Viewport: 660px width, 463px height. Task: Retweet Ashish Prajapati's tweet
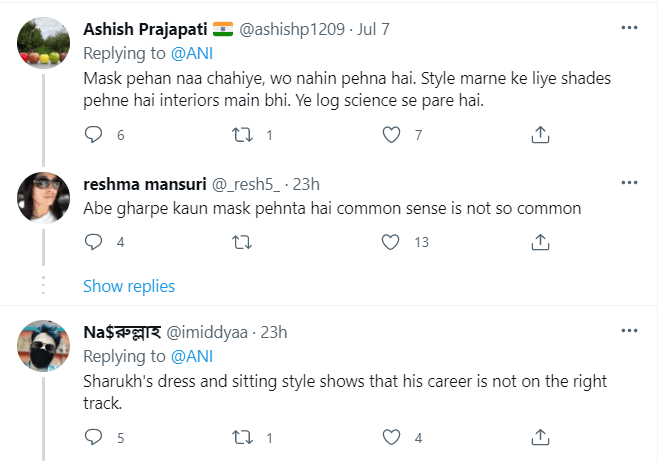point(242,134)
